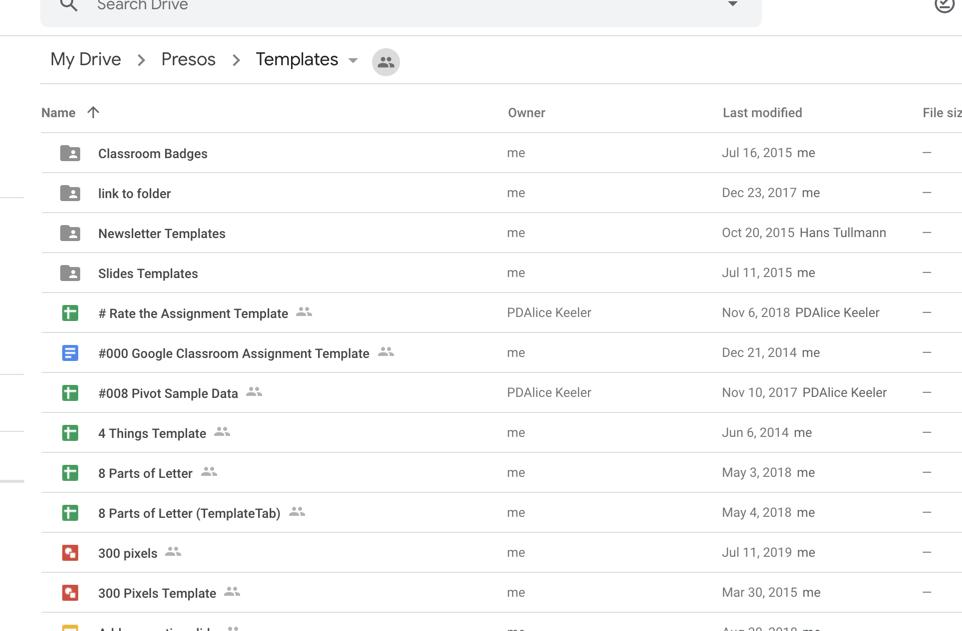
Task: Click shared icon next to Rate the Assignment Template
Action: pos(304,312)
